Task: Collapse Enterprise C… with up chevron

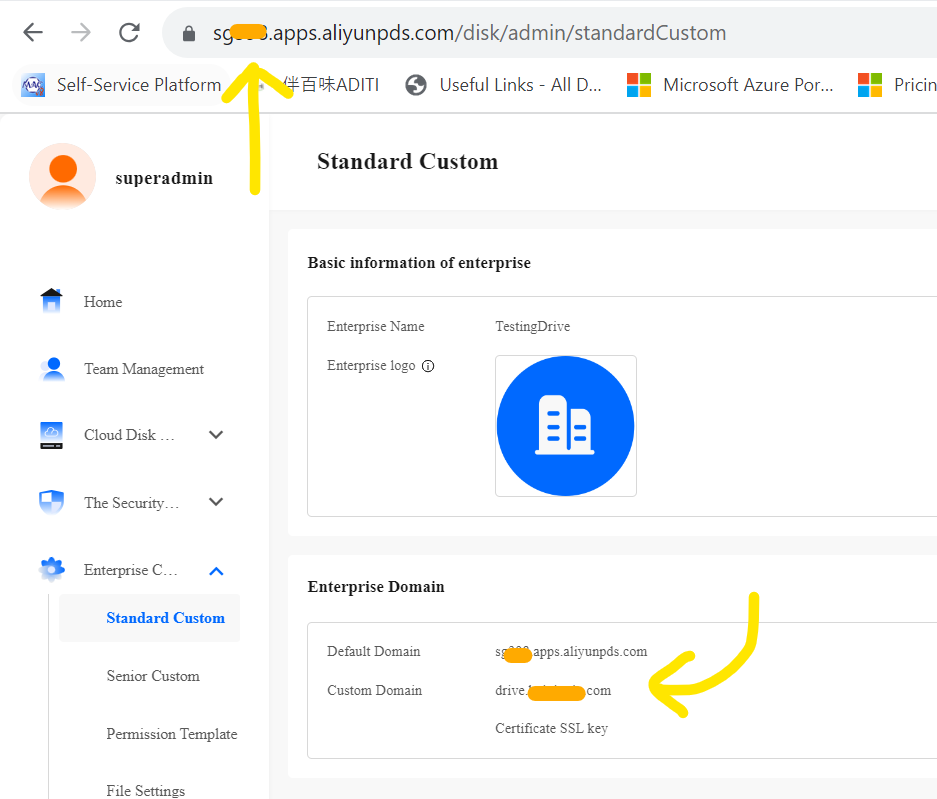Action: (216, 571)
